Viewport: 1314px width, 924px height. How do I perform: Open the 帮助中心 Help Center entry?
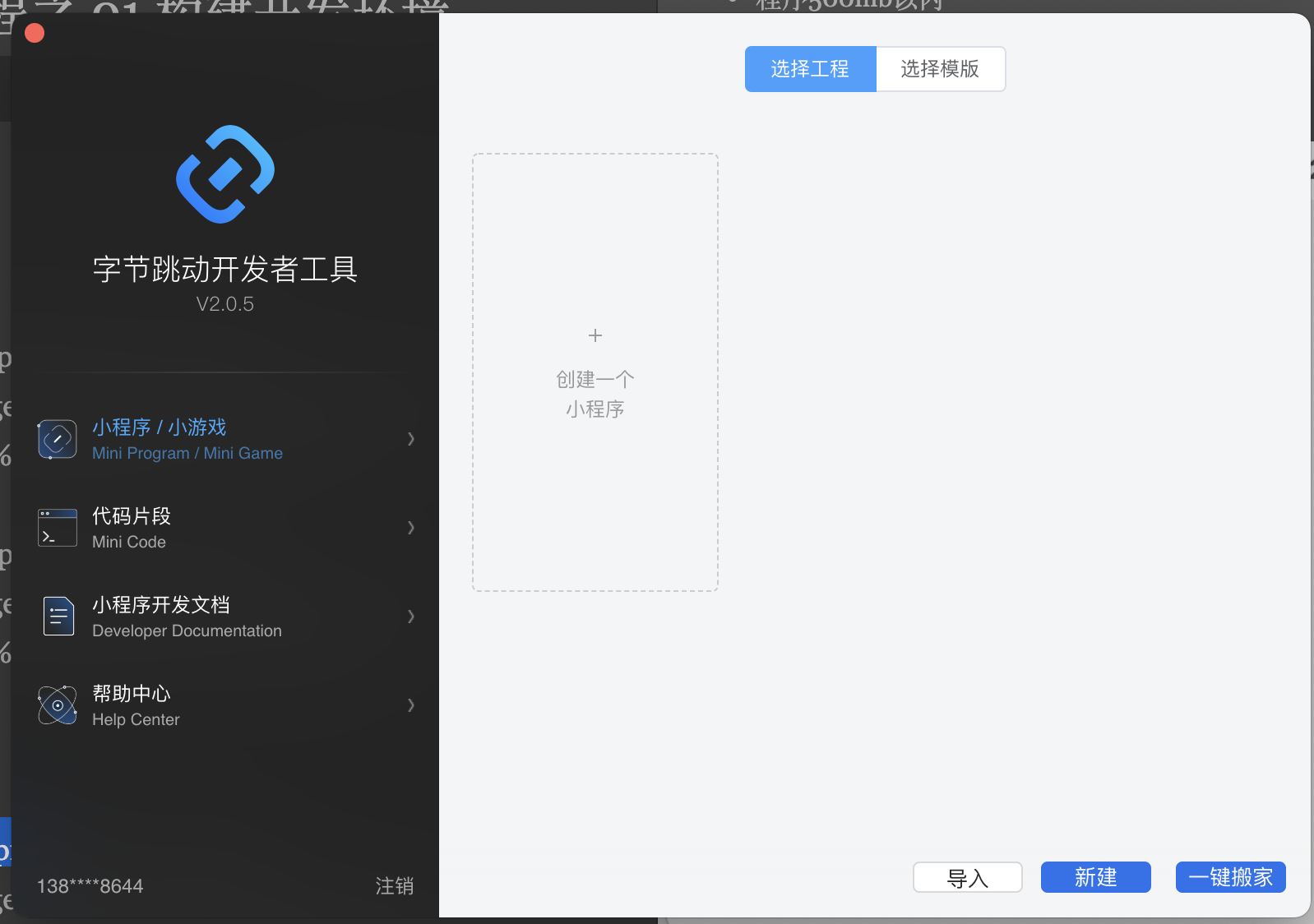point(225,705)
